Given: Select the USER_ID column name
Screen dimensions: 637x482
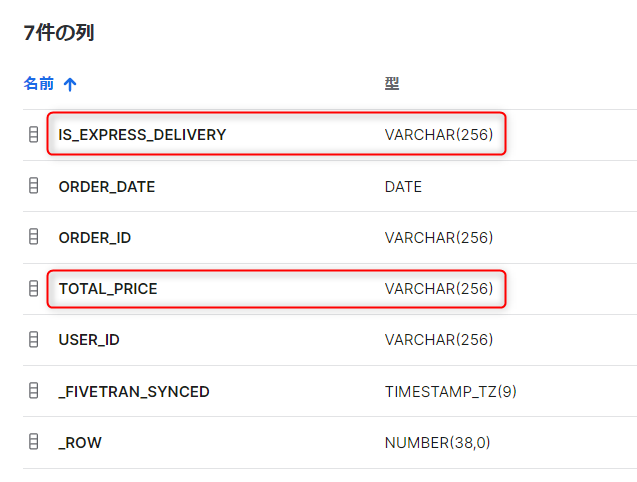Looking at the screenshot, I should pos(89,340).
